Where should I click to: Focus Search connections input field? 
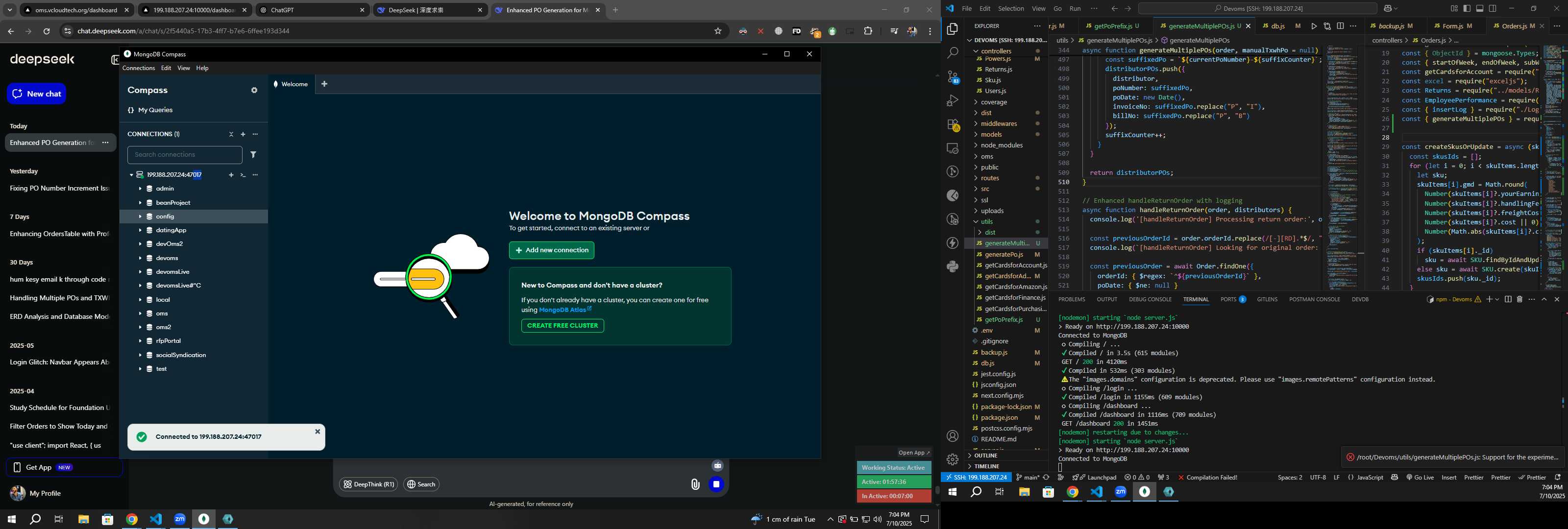(184, 155)
